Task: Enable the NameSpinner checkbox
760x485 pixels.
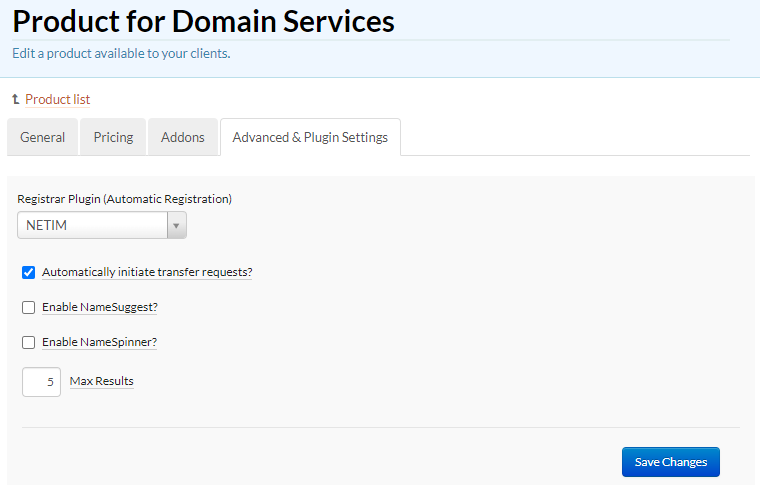Action: (x=29, y=343)
